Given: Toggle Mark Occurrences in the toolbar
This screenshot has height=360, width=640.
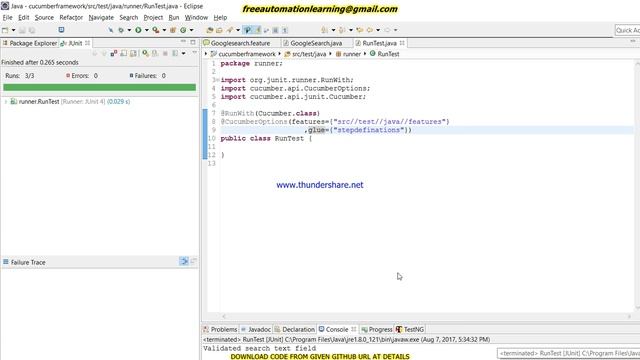Looking at the screenshot, I should [258, 30].
